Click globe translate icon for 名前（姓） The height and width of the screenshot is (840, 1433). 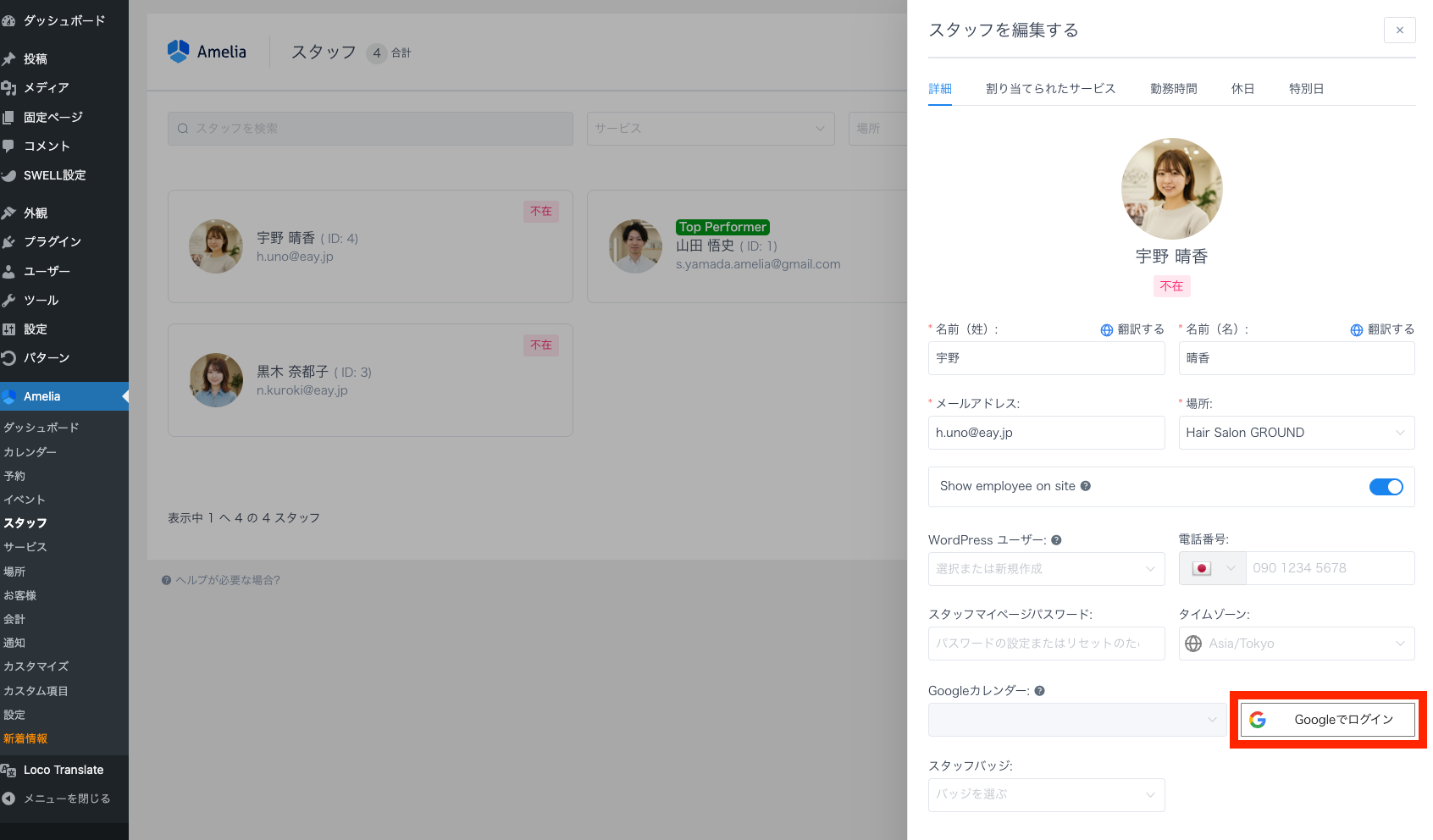[x=1106, y=330]
